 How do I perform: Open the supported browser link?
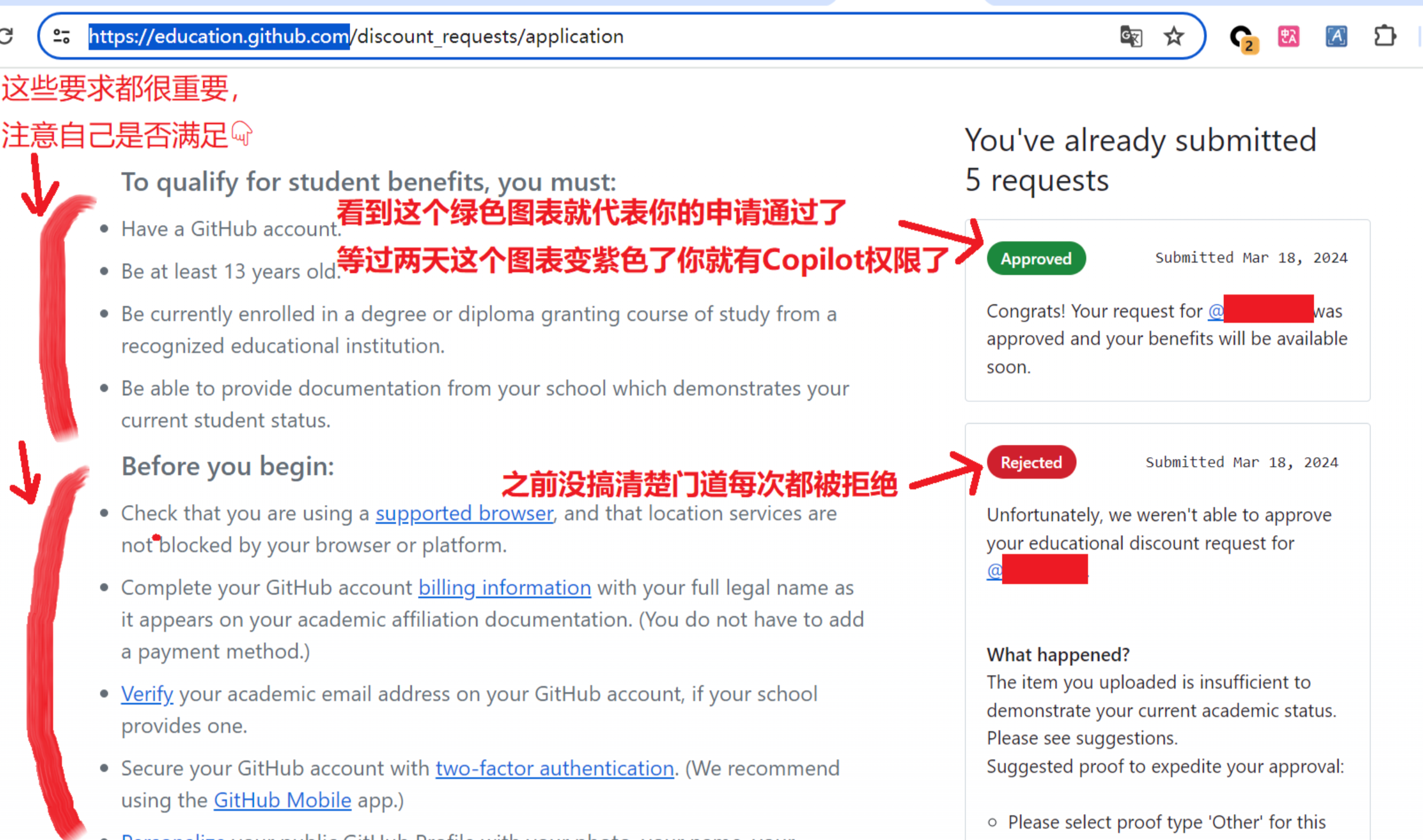[465, 513]
